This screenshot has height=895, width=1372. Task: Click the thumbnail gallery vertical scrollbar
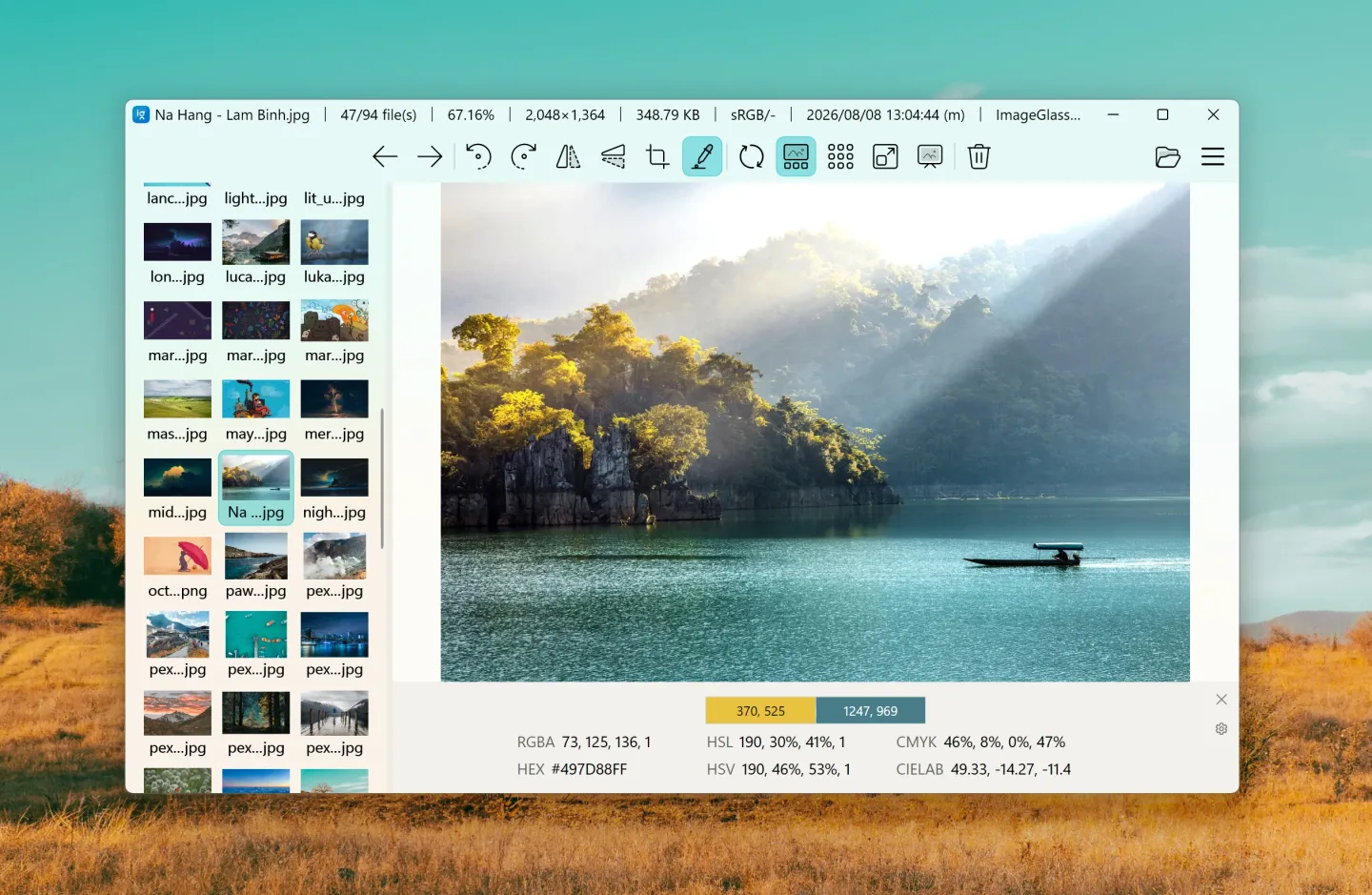[x=382, y=478]
